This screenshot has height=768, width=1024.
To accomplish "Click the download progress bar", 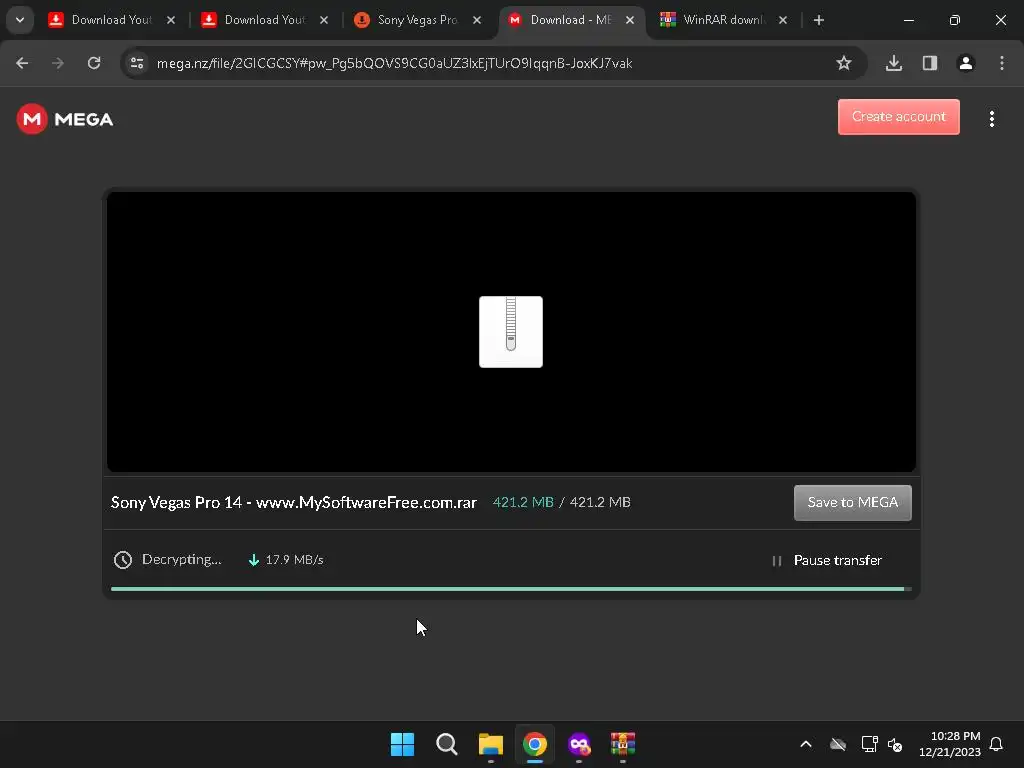I will point(511,589).
